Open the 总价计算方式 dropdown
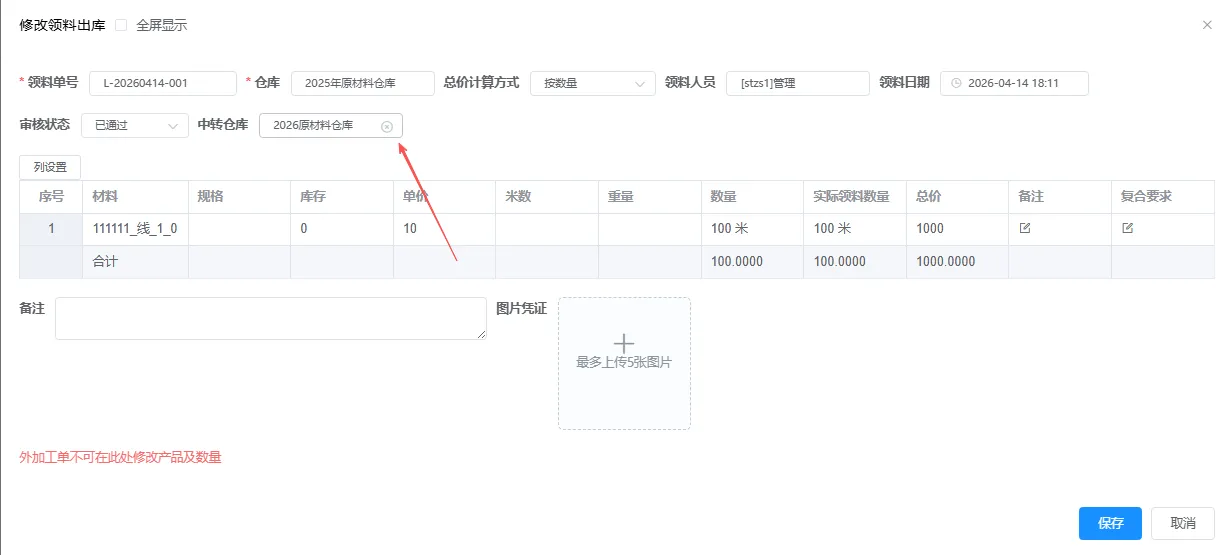The width and height of the screenshot is (1224, 555). 592,83
